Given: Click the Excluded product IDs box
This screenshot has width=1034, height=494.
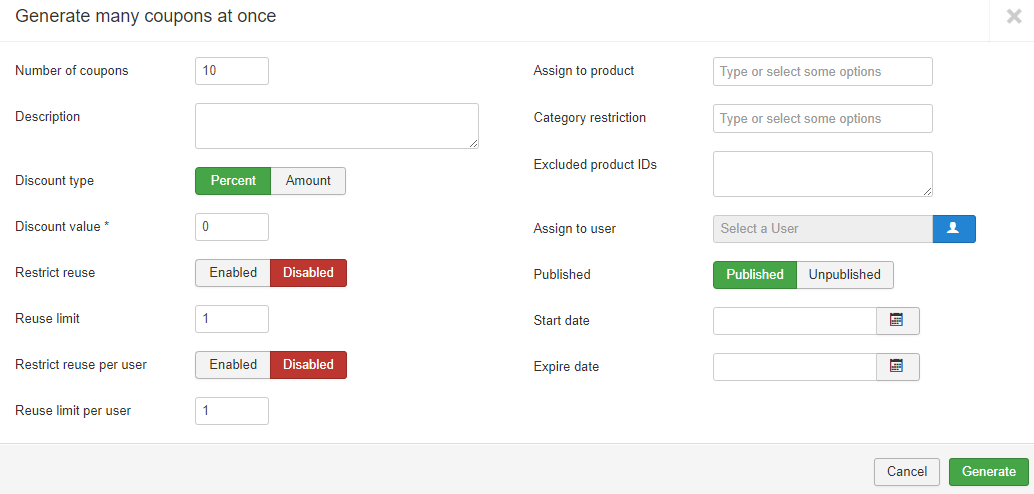Looking at the screenshot, I should click(822, 174).
